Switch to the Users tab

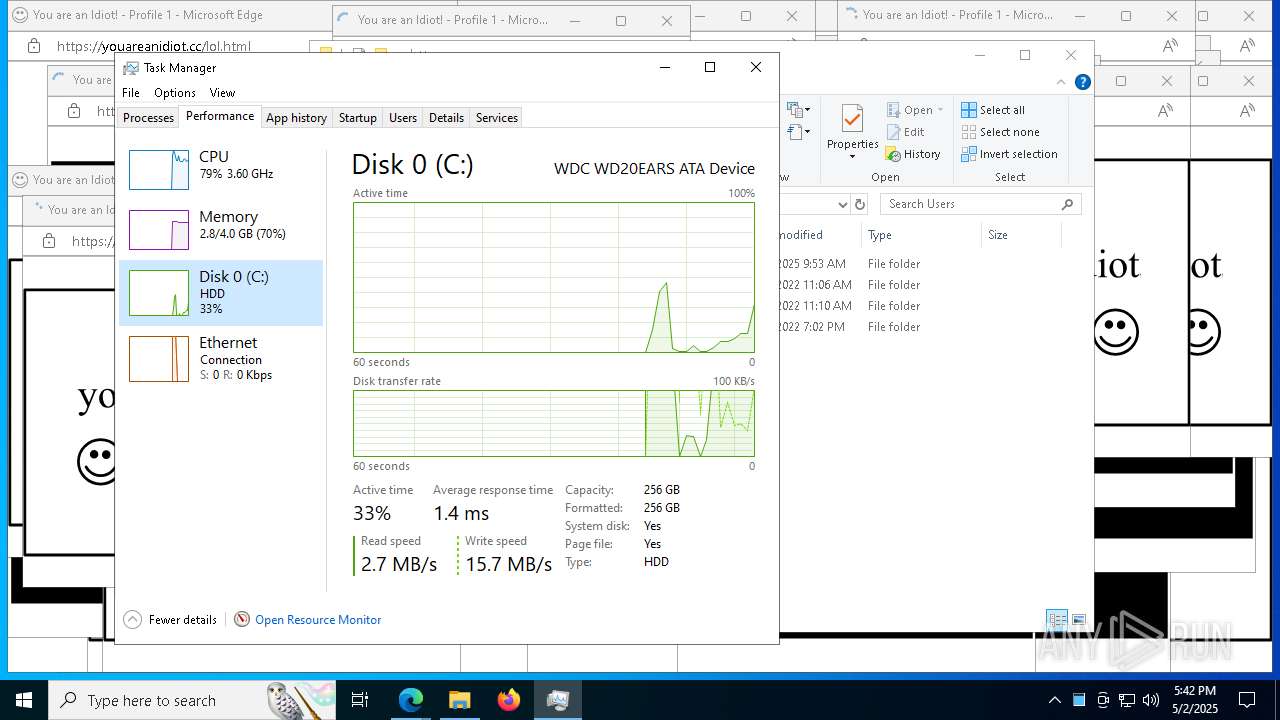(403, 118)
